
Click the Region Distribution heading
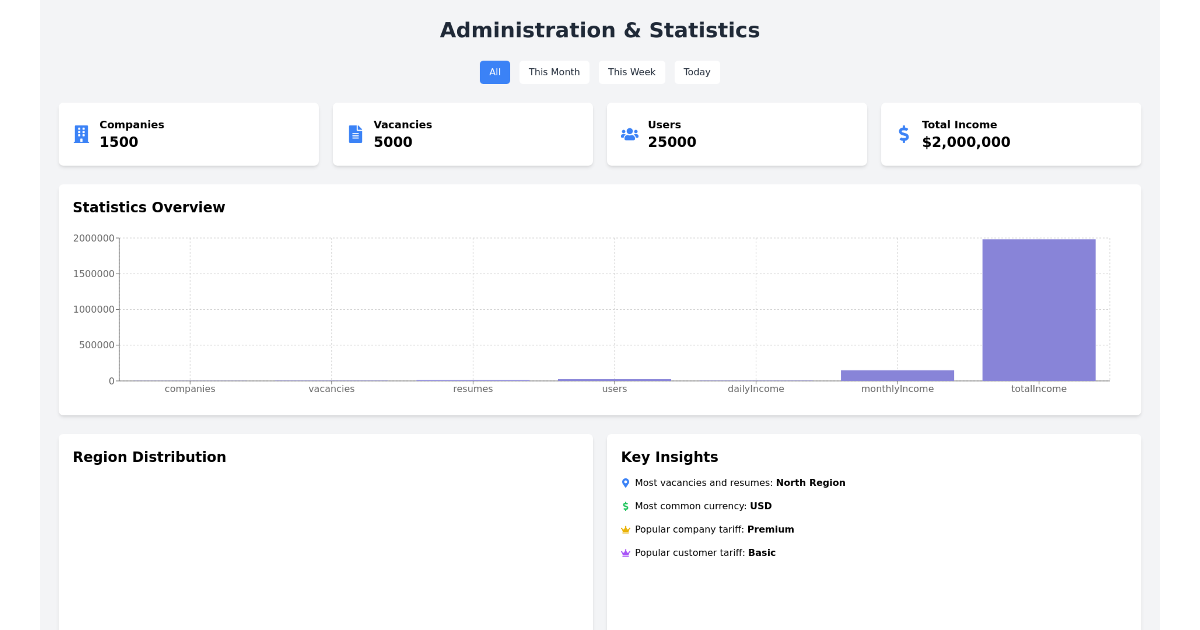pyautogui.click(x=149, y=457)
